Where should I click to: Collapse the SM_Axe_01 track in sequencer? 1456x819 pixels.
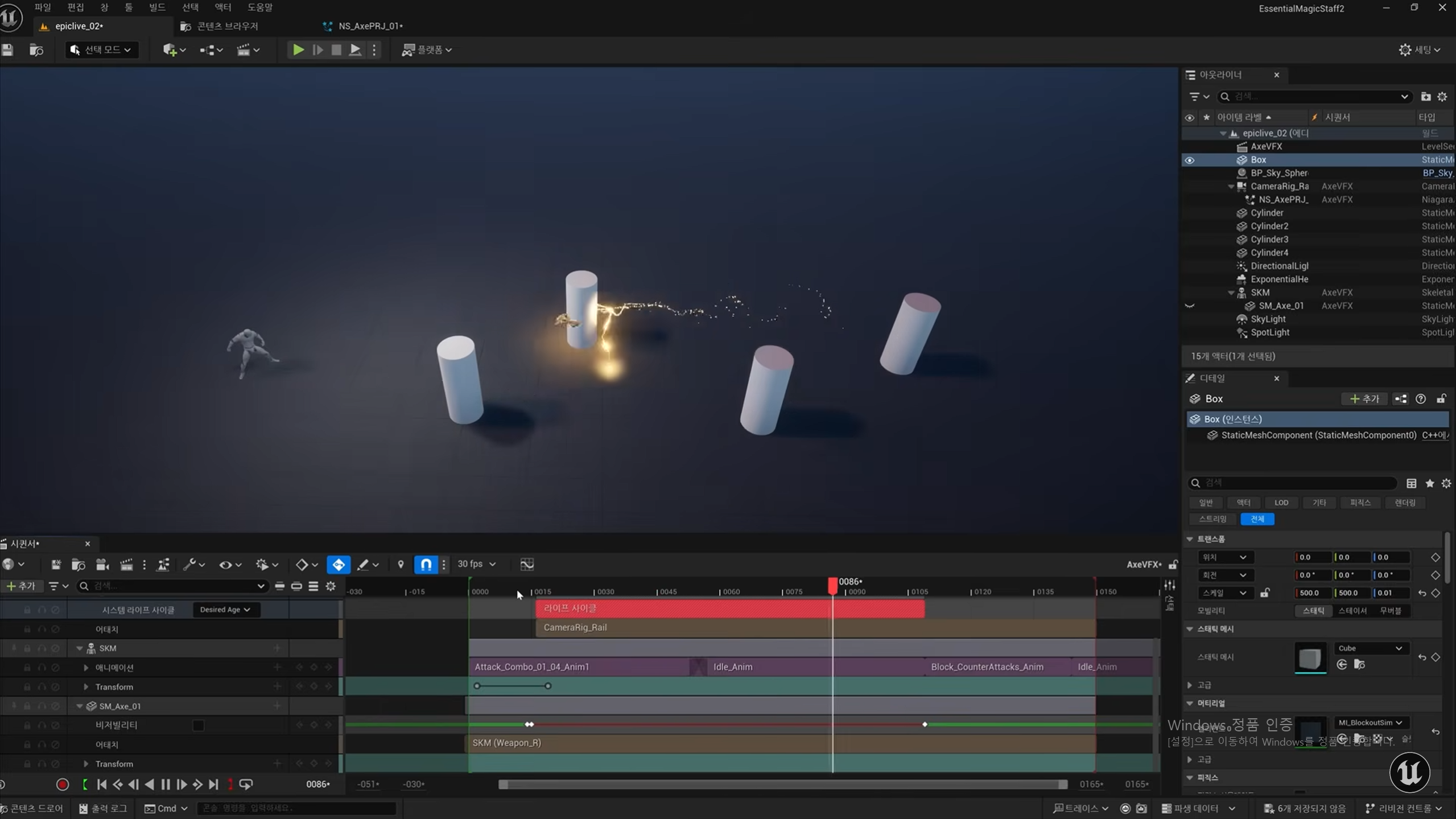click(x=80, y=706)
